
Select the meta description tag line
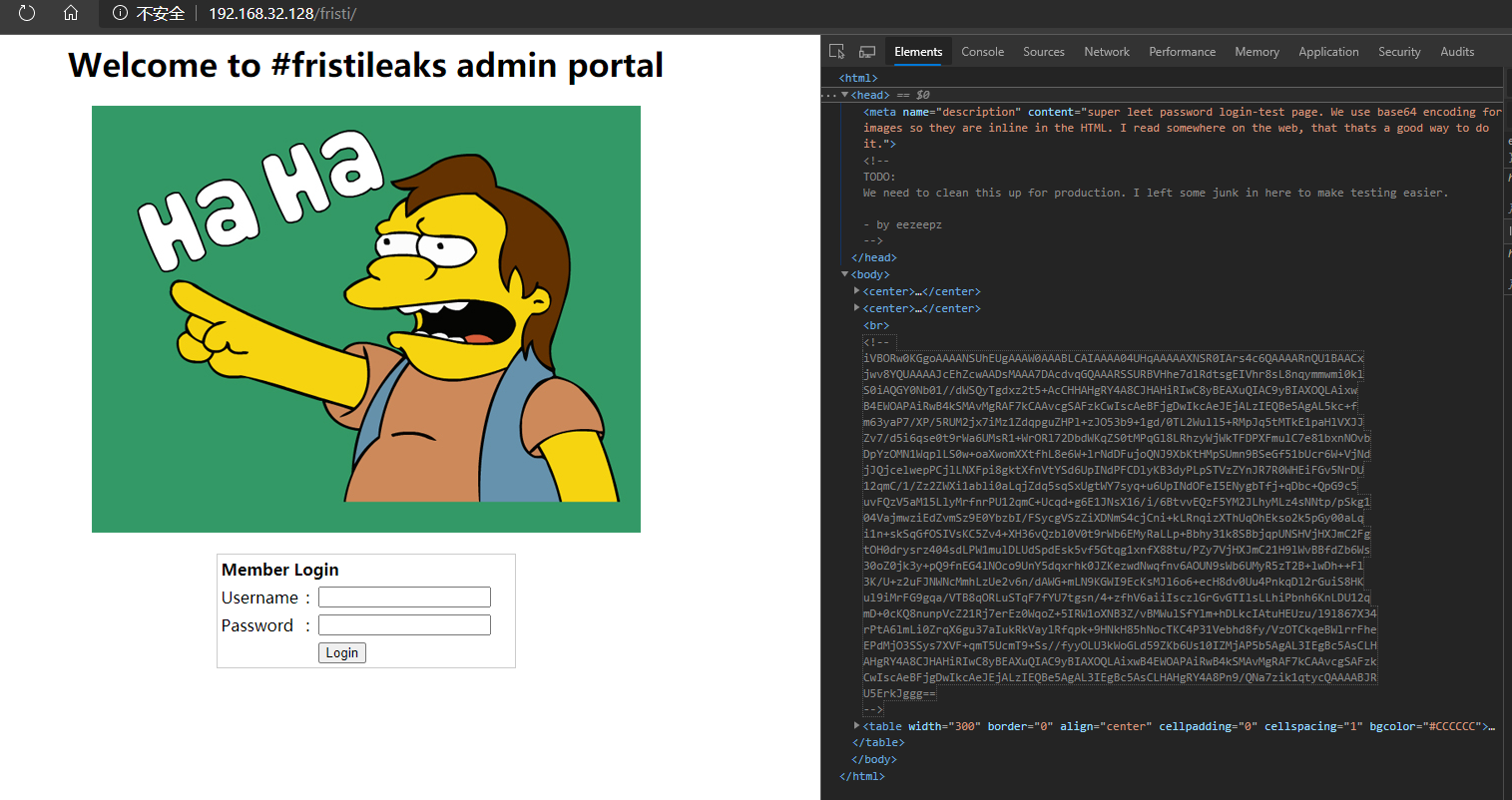[1183, 128]
